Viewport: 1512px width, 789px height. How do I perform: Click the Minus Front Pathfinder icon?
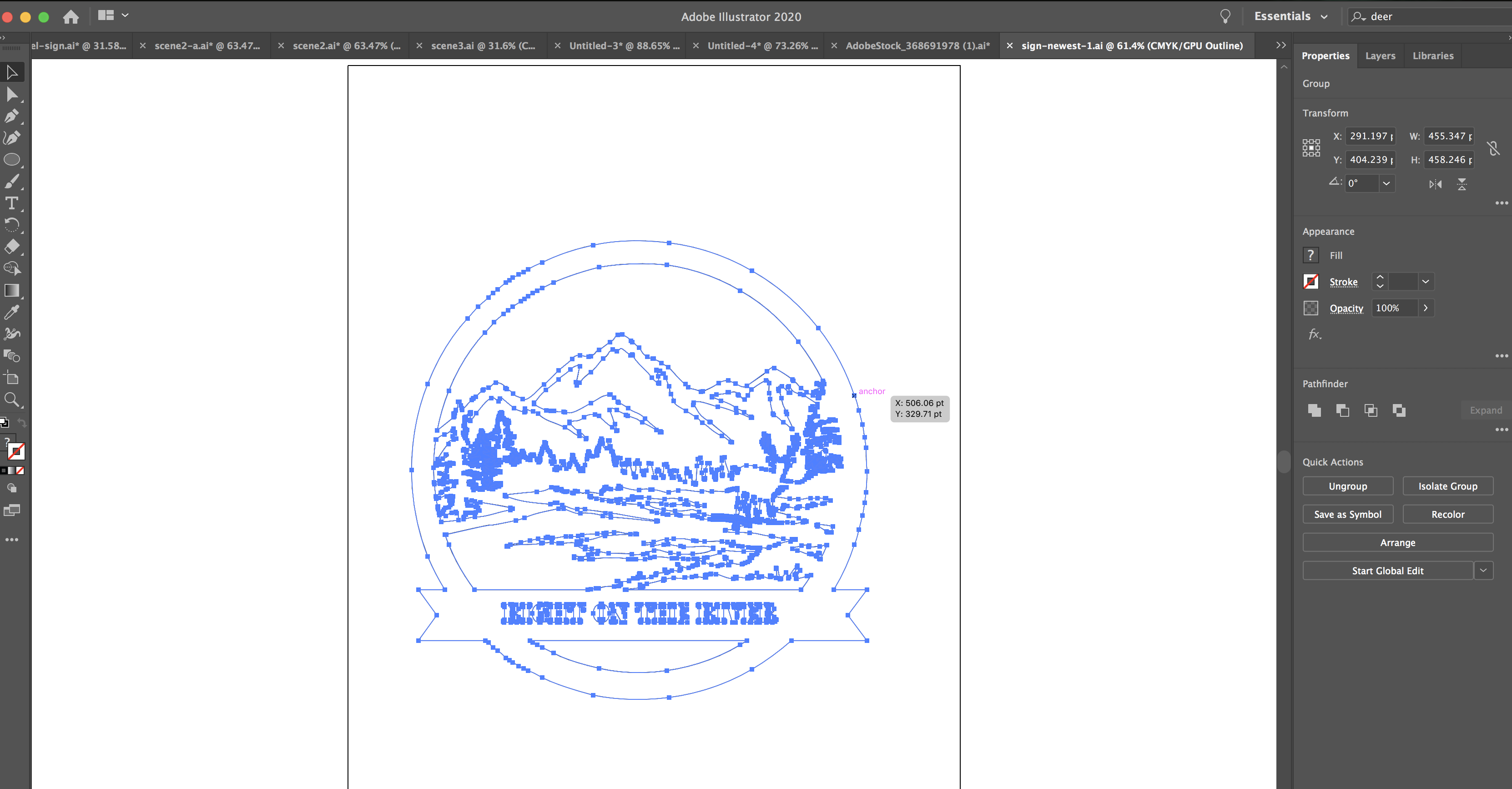click(x=1342, y=410)
